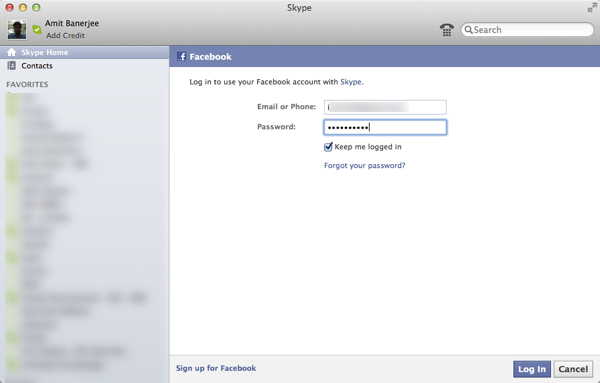Open the dial pad phone icon
Screen dimensions: 600x383
pyautogui.click(x=447, y=29)
